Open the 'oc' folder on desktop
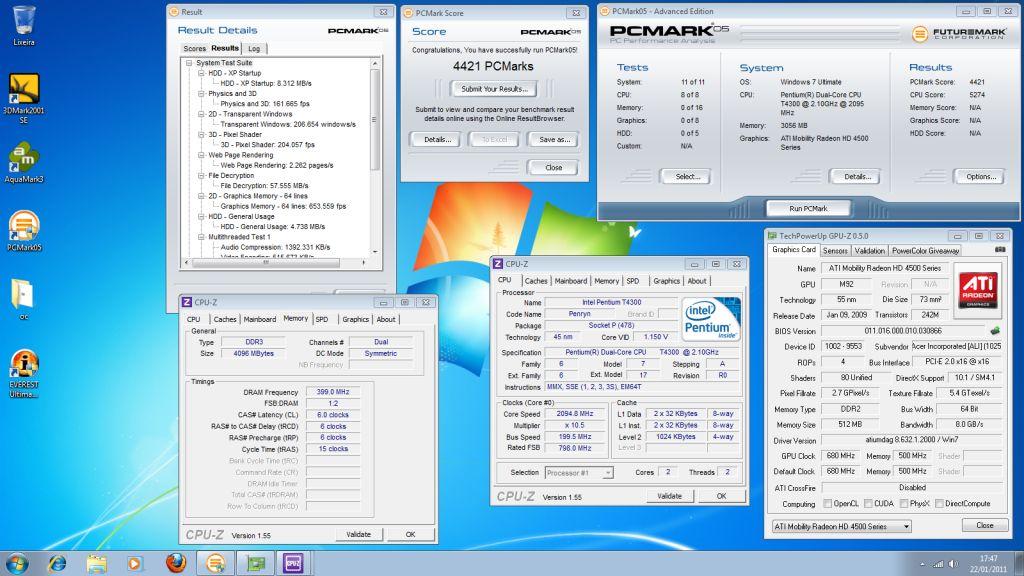Image resolution: width=1024 pixels, height=576 pixels. click(23, 299)
